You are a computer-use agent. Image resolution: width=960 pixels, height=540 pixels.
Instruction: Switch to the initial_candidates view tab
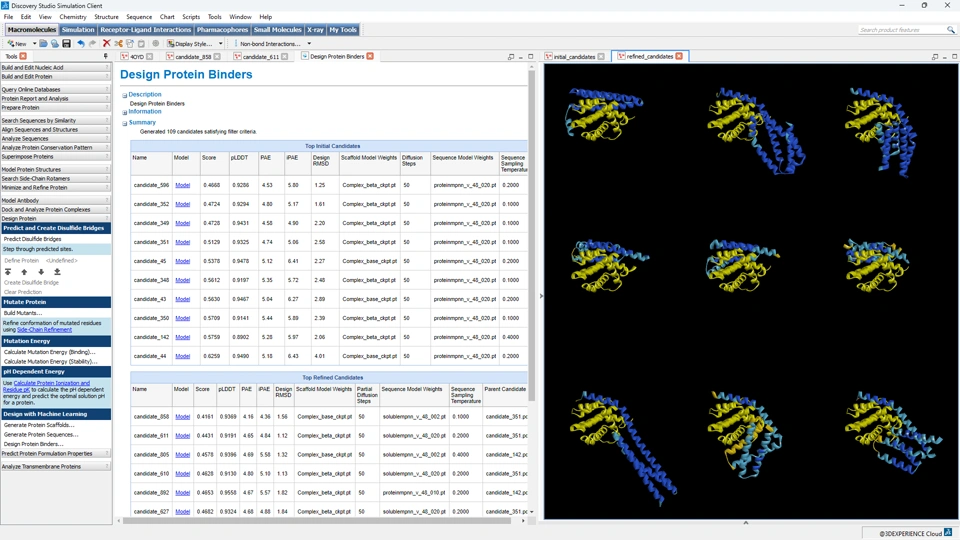pyautogui.click(x=574, y=56)
